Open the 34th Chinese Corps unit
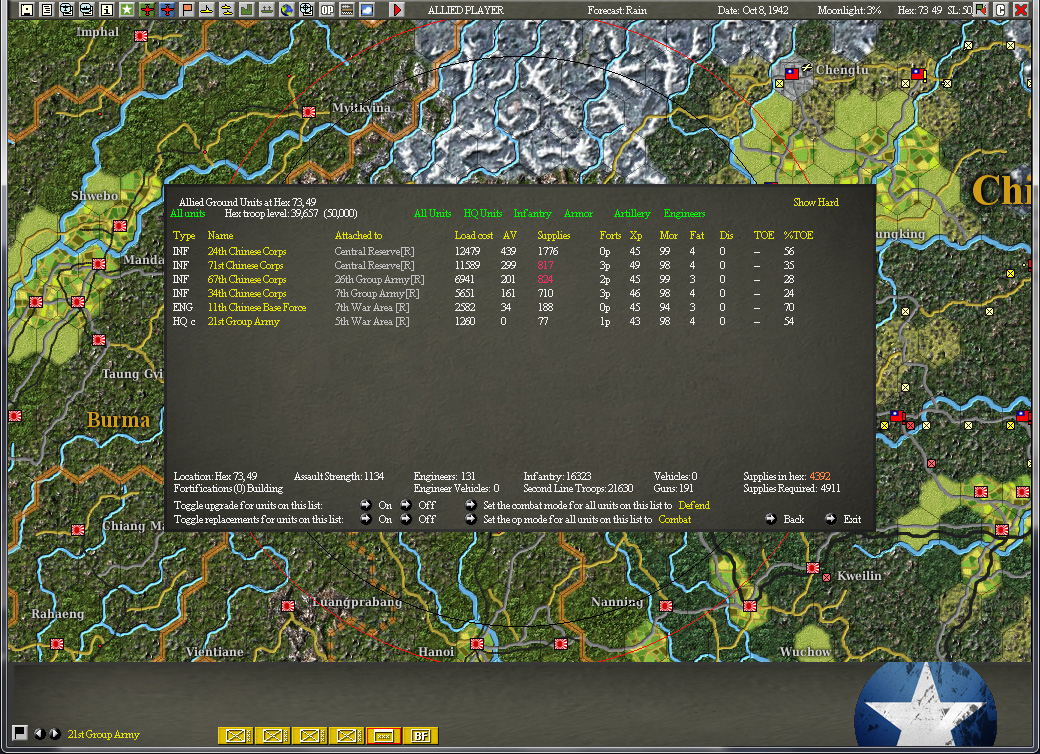The width and height of the screenshot is (1040, 754). click(x=247, y=293)
